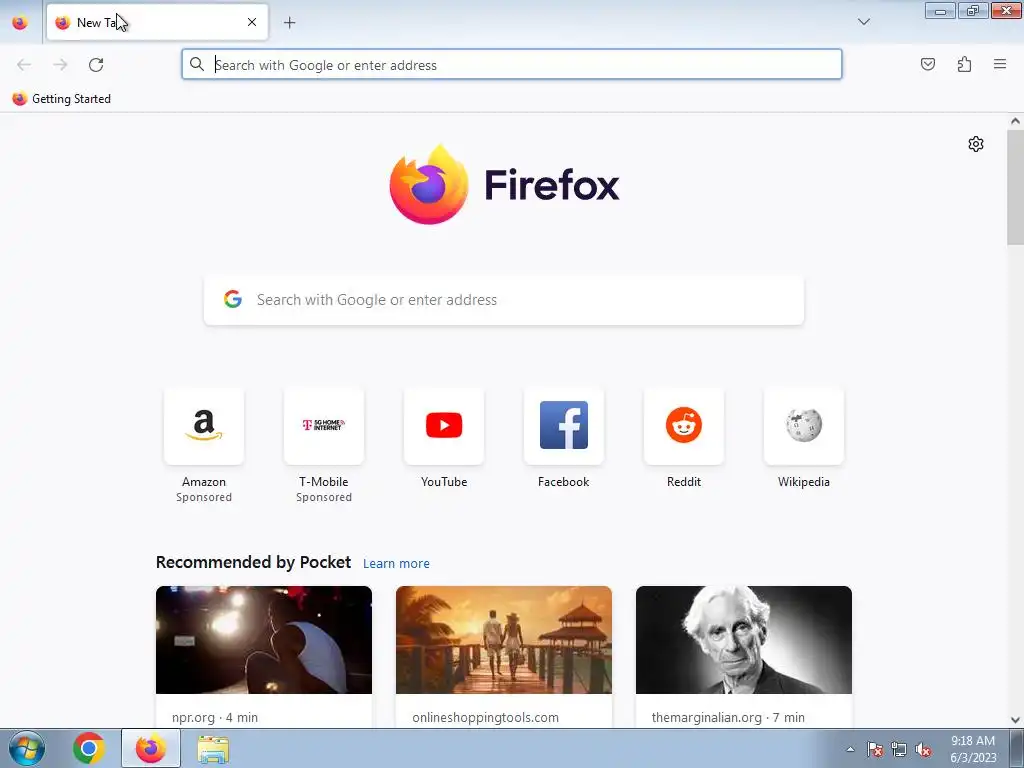Open the onlineshoppingtools.com story thumbnail
This screenshot has height=768, width=1024.
click(x=504, y=640)
